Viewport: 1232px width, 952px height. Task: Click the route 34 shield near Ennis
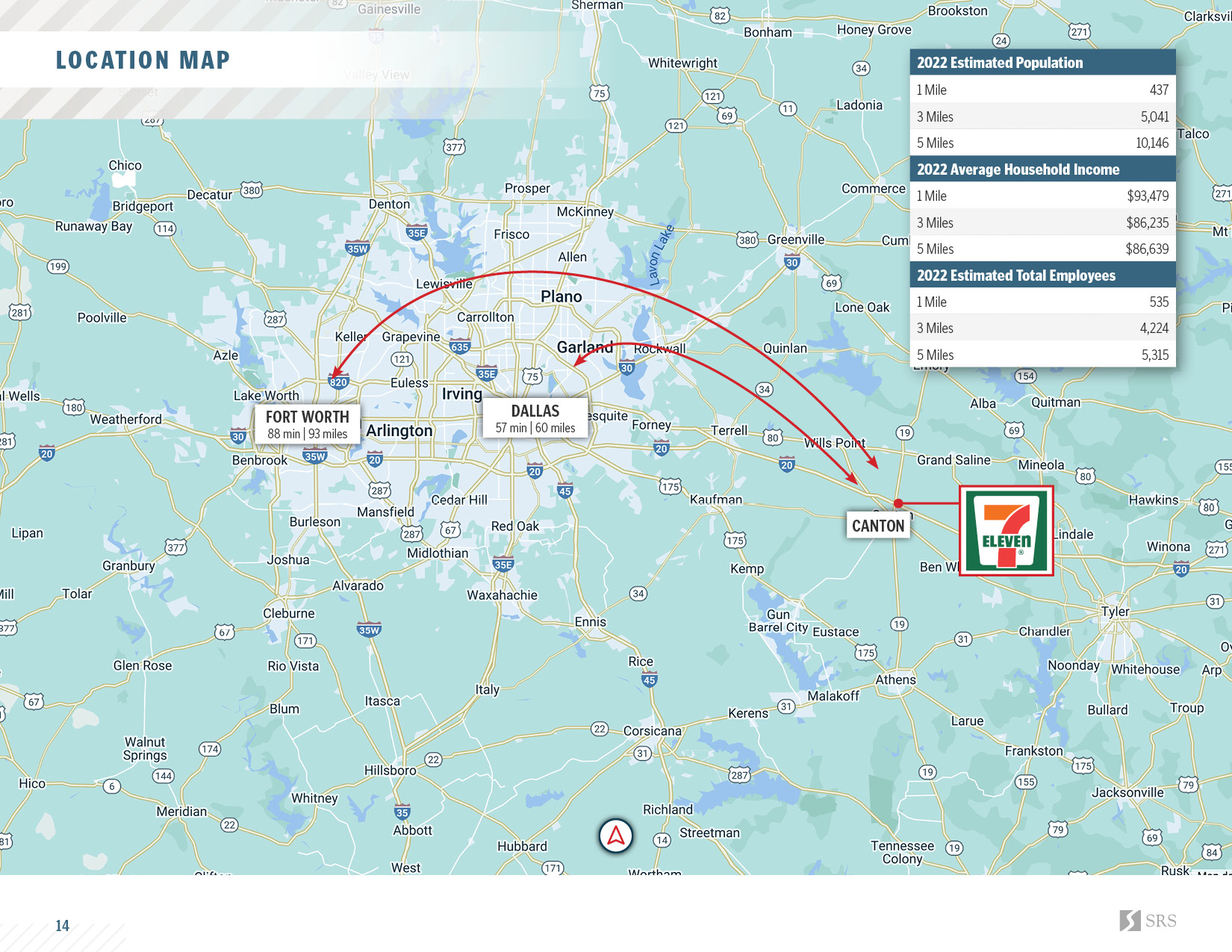[638, 594]
